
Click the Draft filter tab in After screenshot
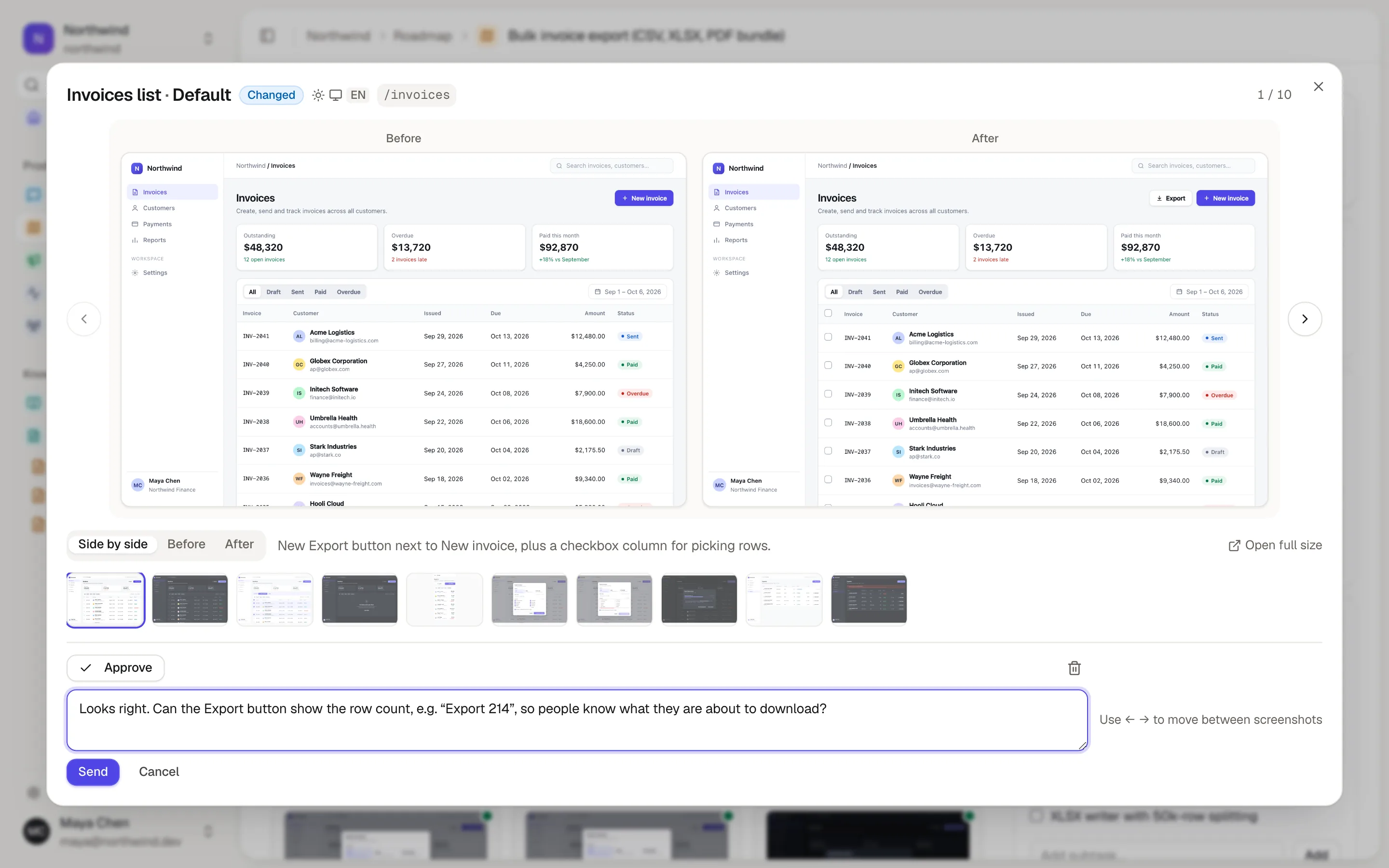pyautogui.click(x=855, y=292)
